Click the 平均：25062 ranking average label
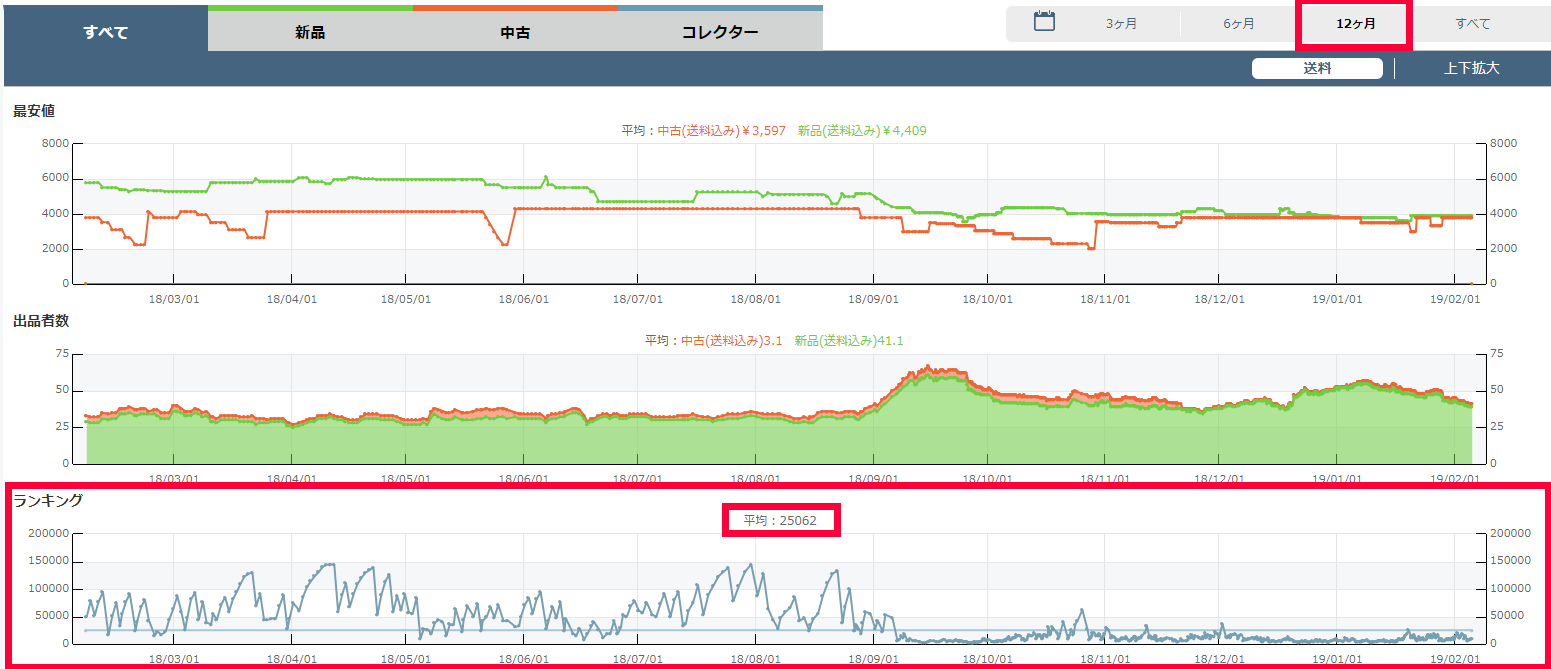Screen dimensions: 1551x669 [780, 521]
